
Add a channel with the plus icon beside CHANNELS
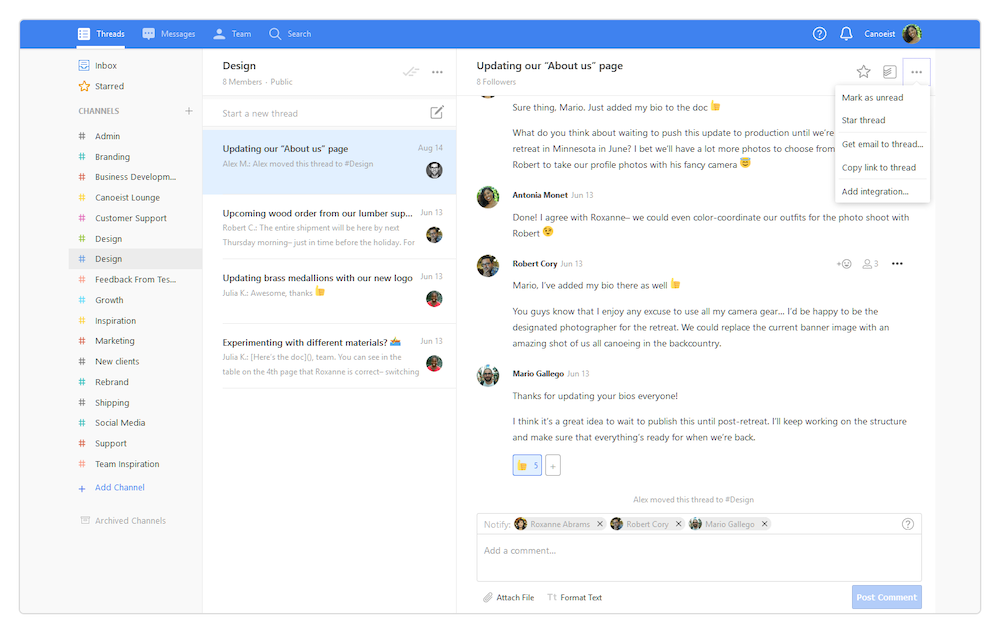pos(189,111)
